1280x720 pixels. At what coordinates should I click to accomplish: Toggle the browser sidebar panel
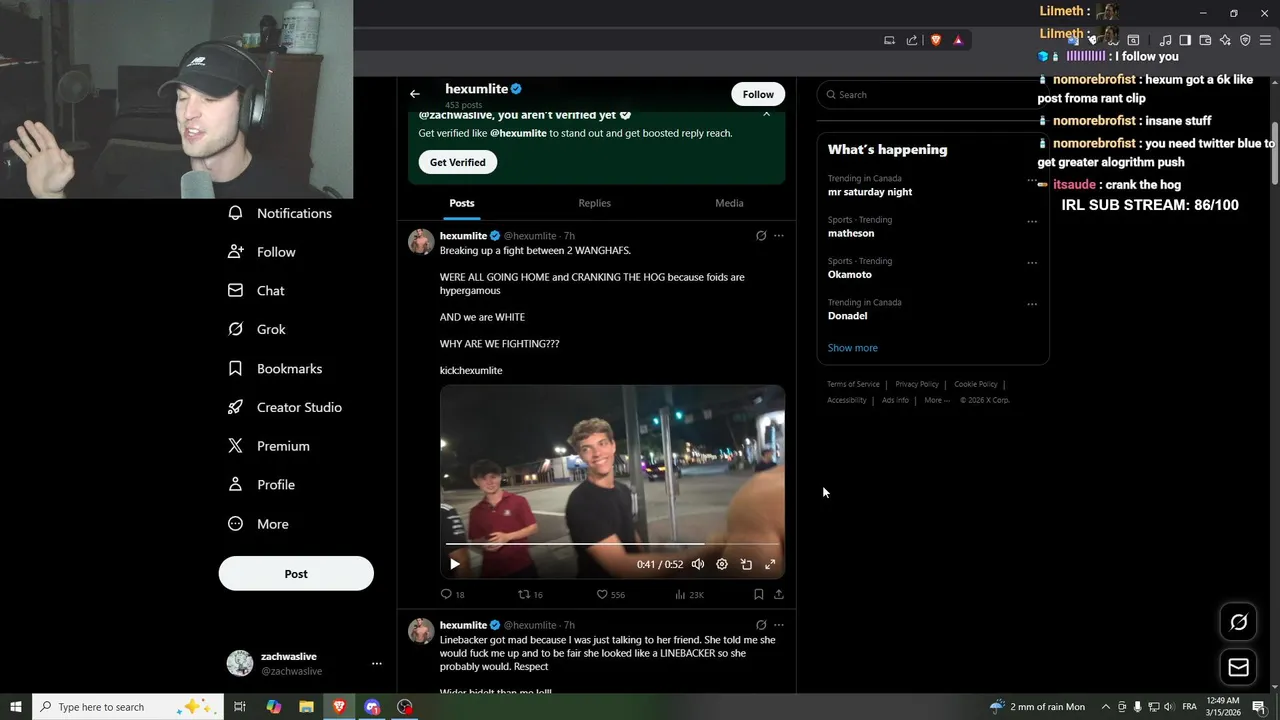coord(1185,40)
